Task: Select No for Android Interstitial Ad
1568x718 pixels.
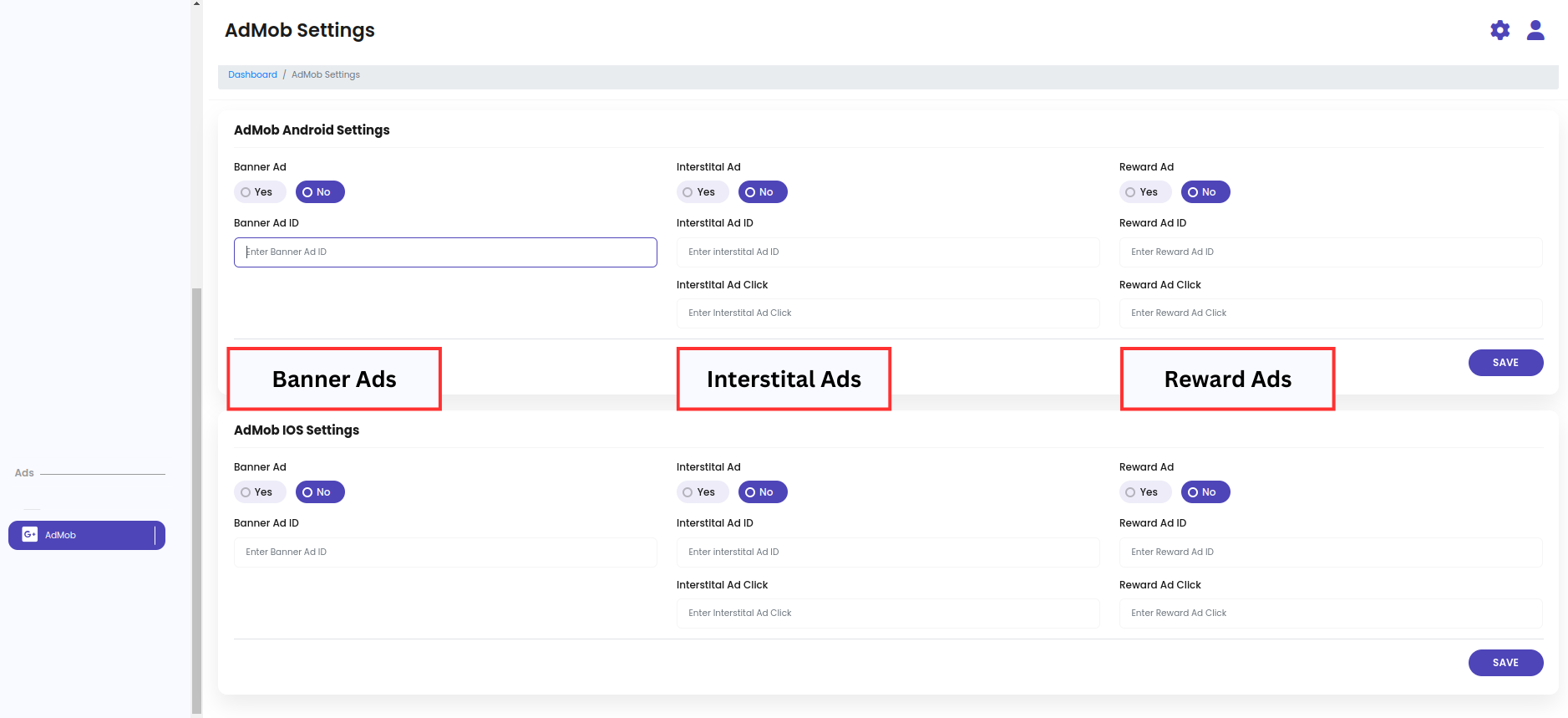Action: [x=762, y=192]
